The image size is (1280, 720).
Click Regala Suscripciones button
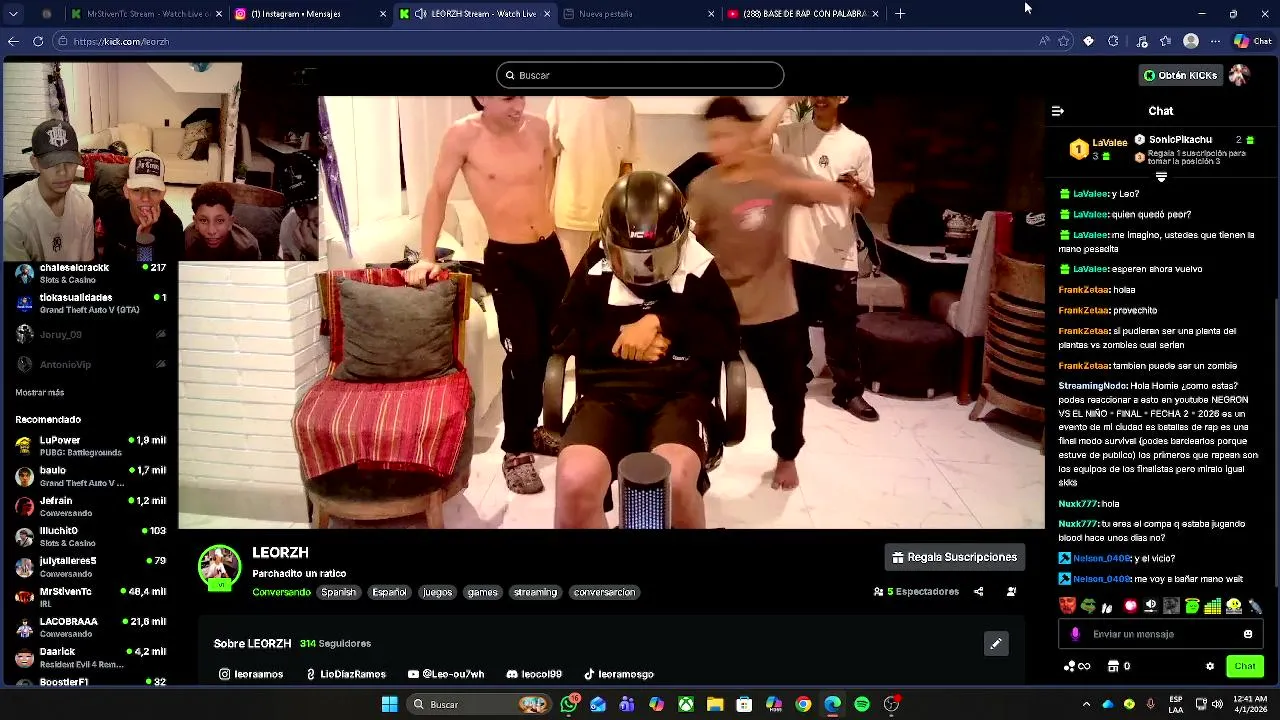(955, 557)
